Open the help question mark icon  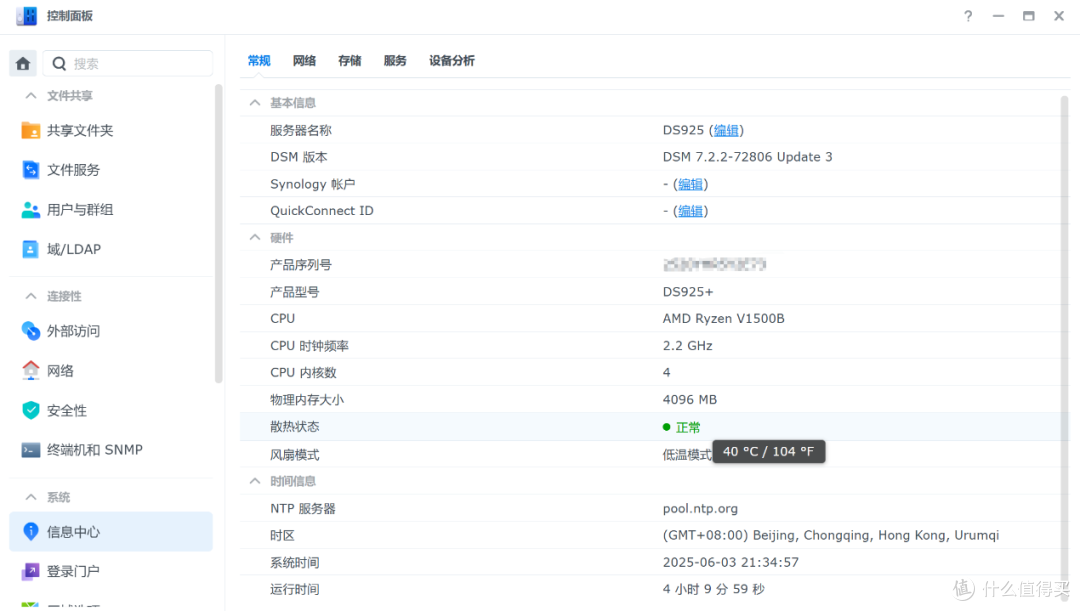968,16
